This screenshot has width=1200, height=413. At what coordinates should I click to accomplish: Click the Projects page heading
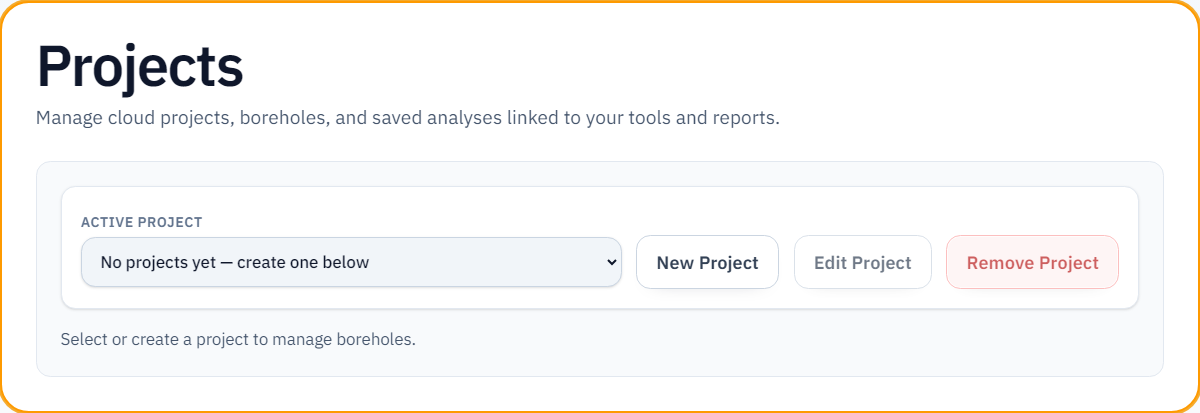(x=140, y=68)
